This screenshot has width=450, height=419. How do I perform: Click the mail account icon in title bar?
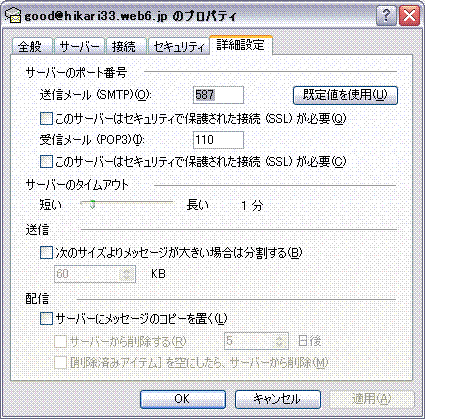click(x=13, y=16)
